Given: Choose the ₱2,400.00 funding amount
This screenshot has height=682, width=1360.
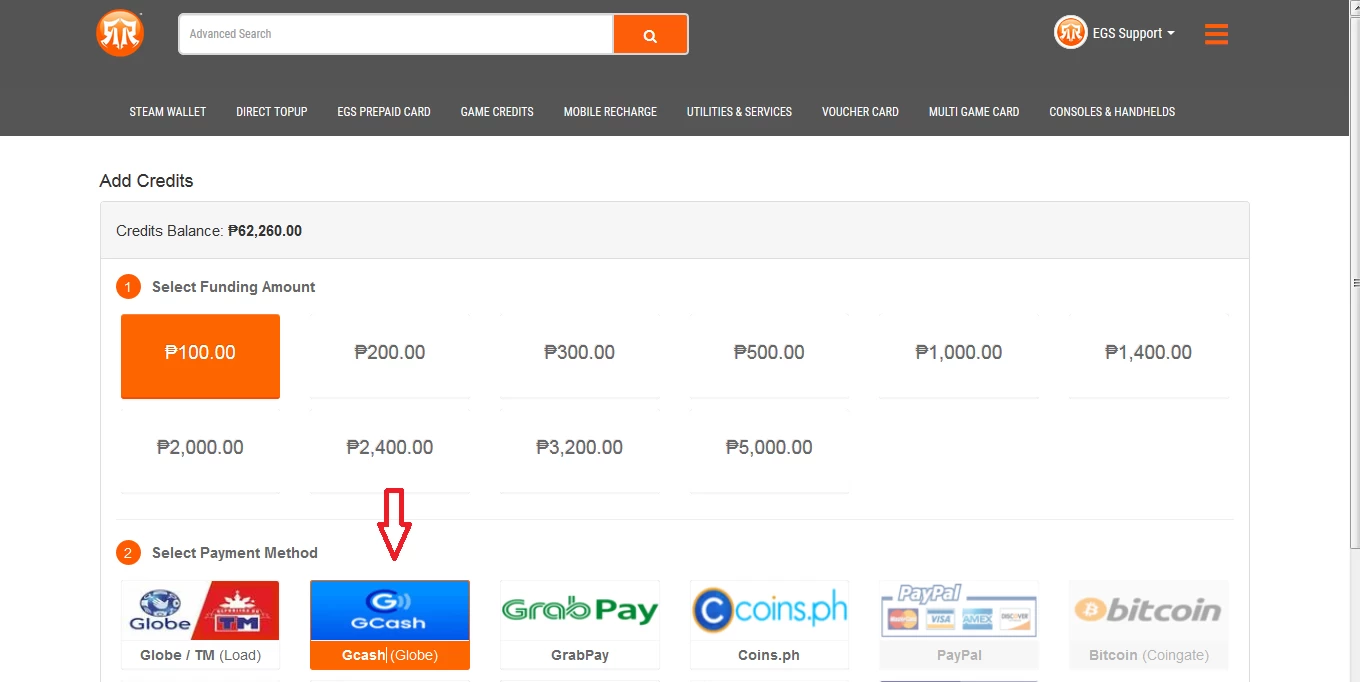Looking at the screenshot, I should [390, 451].
